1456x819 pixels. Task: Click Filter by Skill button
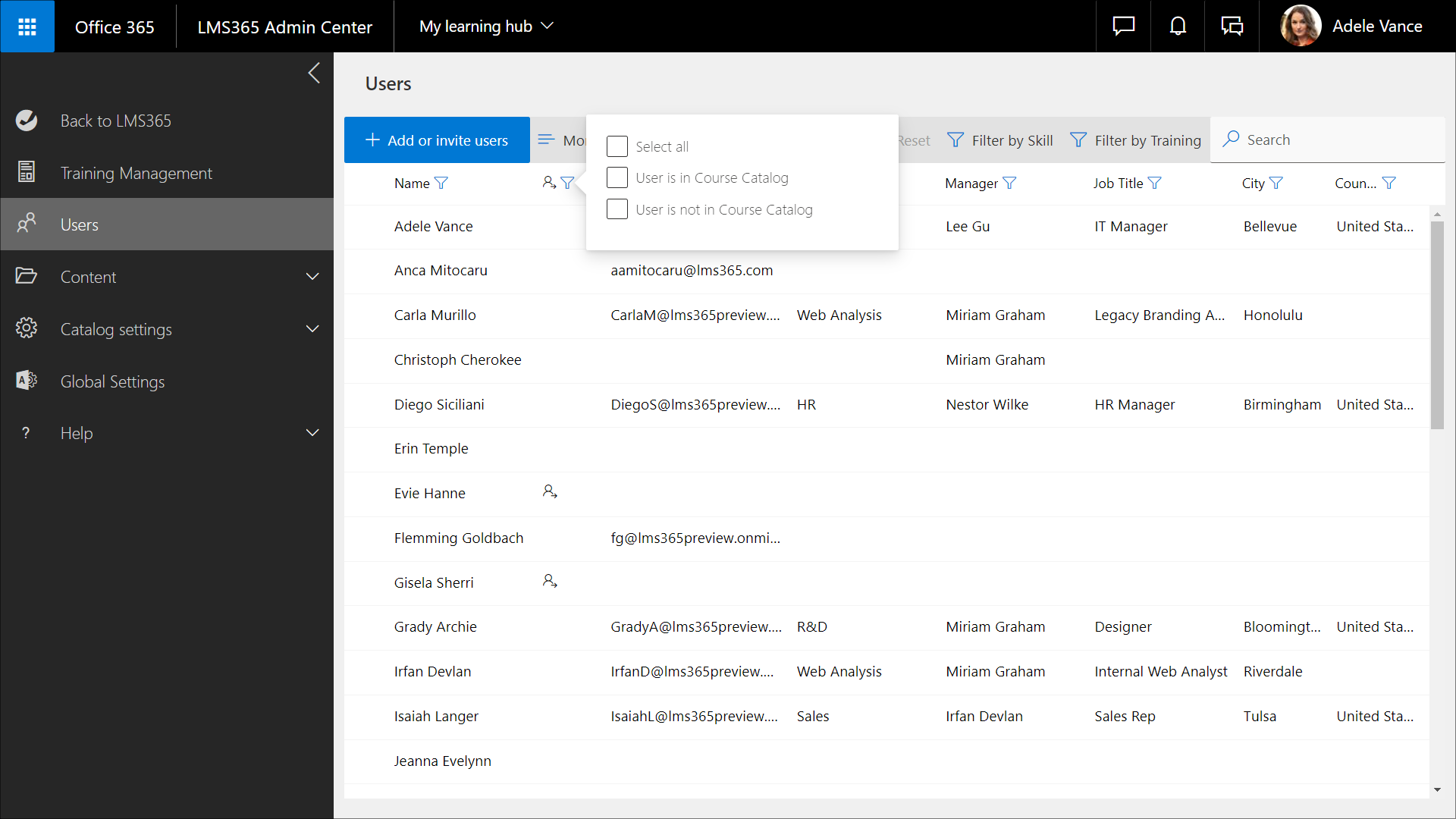point(1001,140)
